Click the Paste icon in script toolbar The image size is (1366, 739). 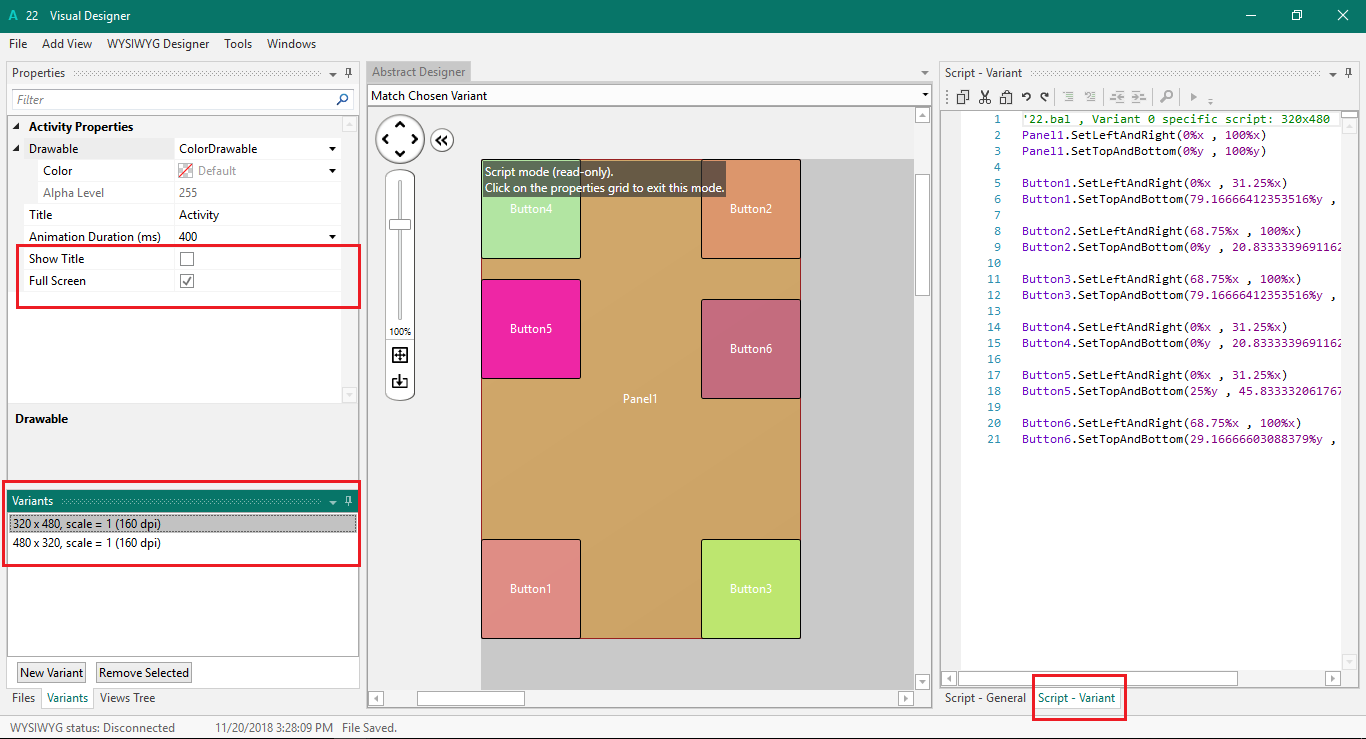point(1006,97)
